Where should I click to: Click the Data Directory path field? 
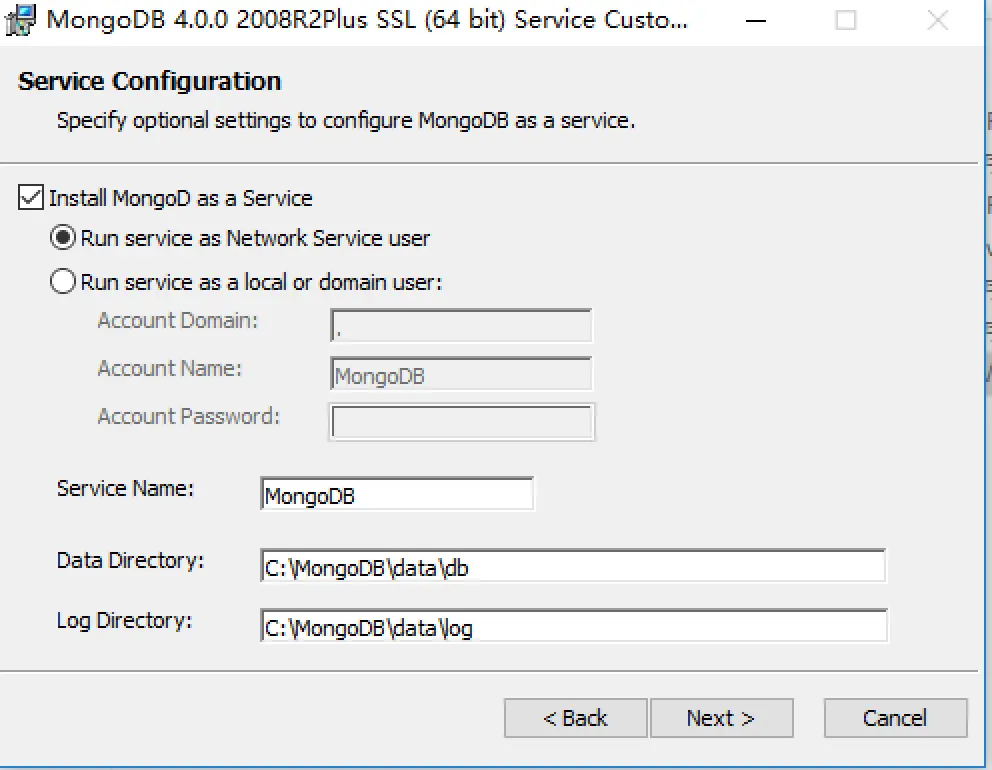[x=573, y=566]
